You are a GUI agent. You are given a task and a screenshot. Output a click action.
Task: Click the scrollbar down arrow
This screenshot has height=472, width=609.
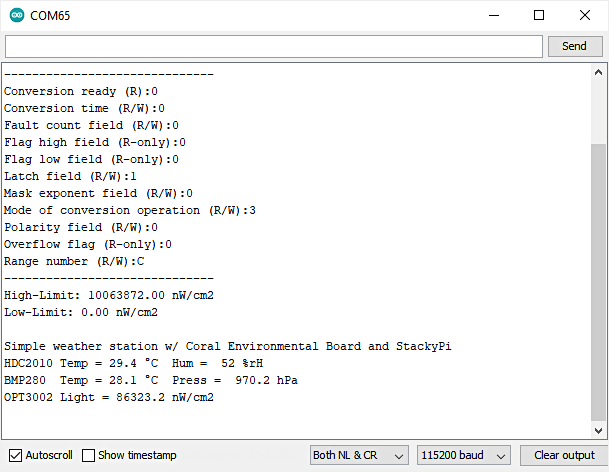pos(598,429)
